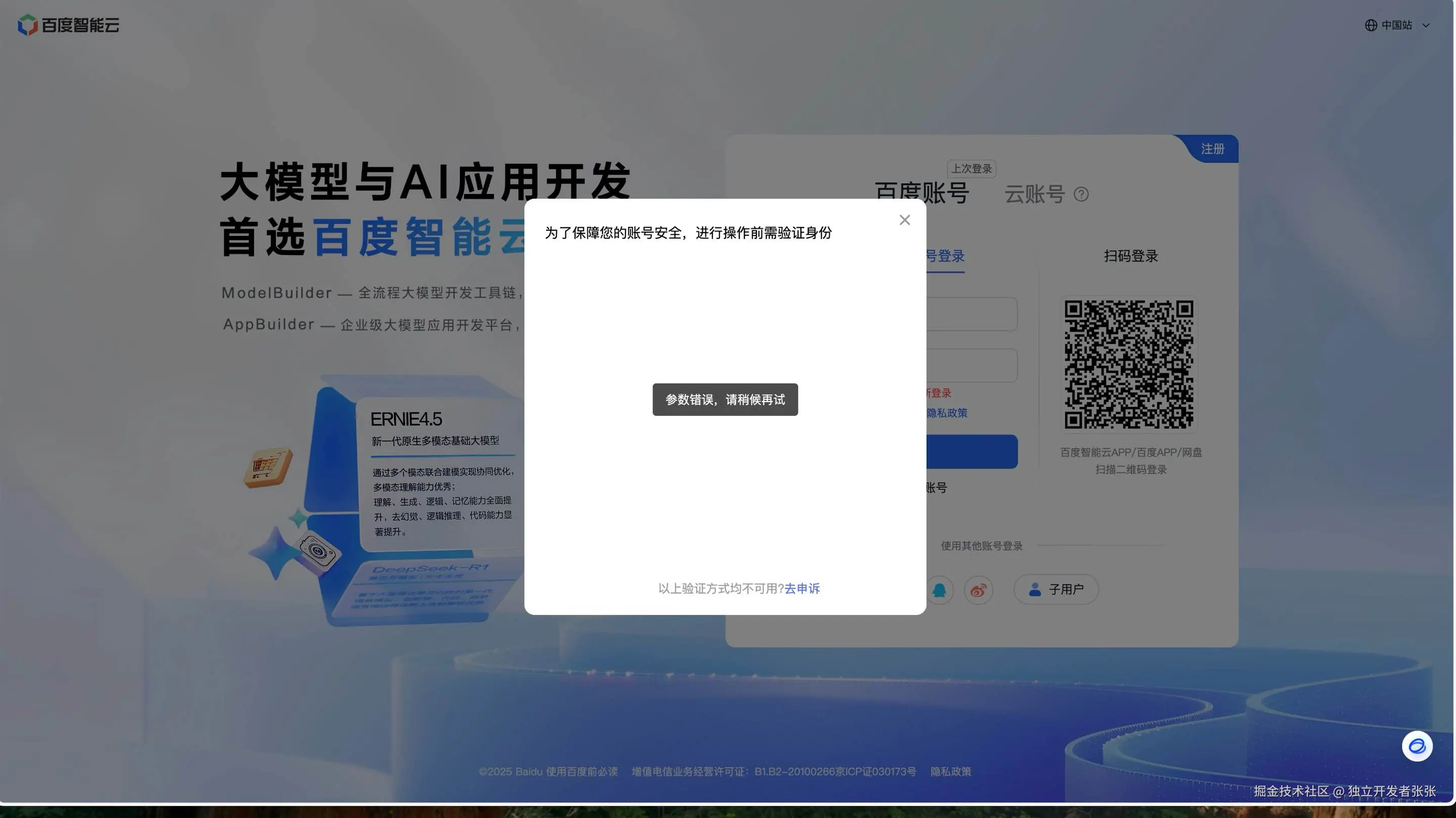
Task: Open the help tooltip beside 云账号
Action: click(x=1082, y=195)
